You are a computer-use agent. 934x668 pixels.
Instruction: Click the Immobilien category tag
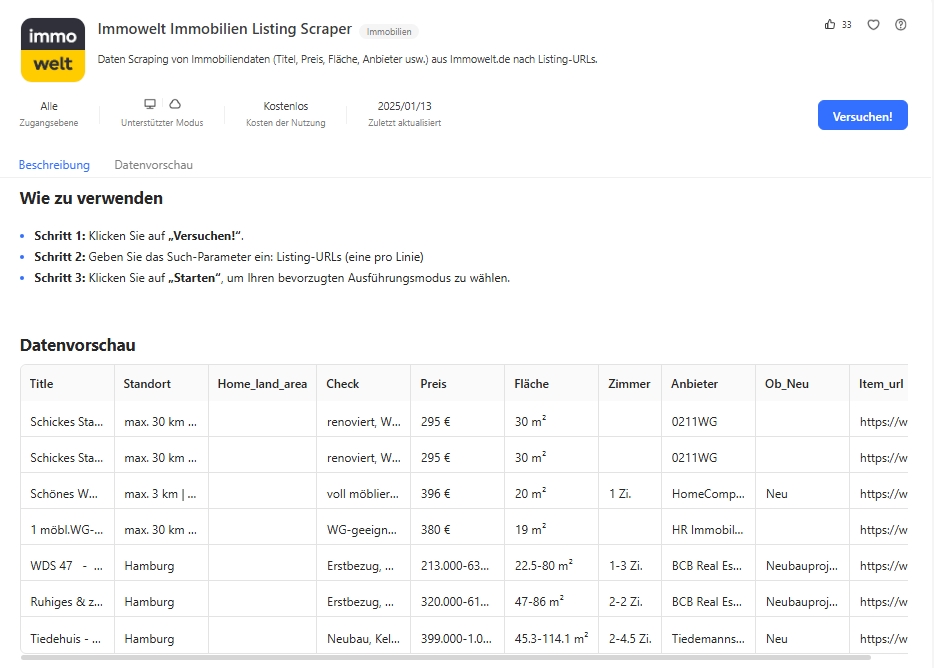389,32
